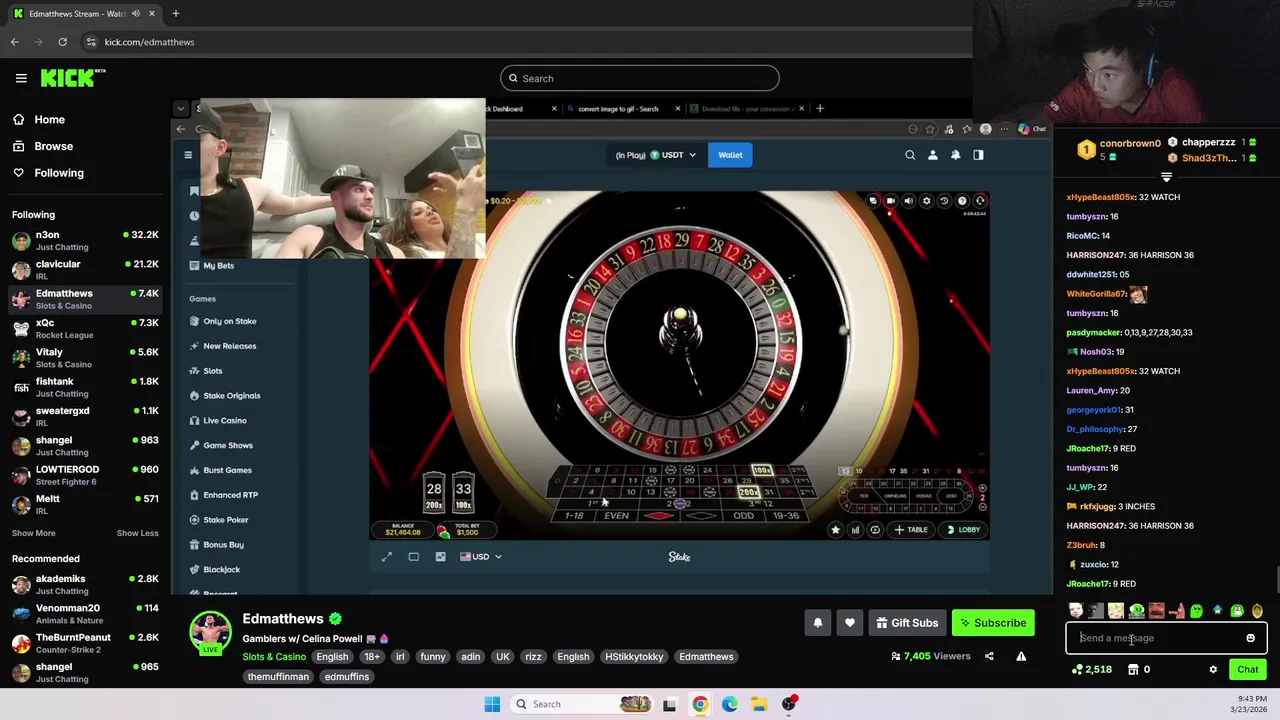Open the roulette live chat icon
The height and width of the screenshot is (720, 1280).
tap(873, 201)
